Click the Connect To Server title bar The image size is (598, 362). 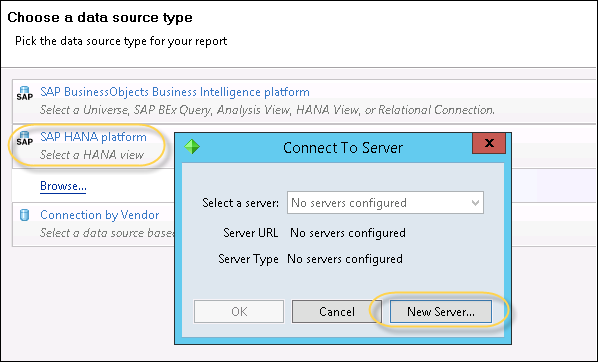[x=342, y=148]
